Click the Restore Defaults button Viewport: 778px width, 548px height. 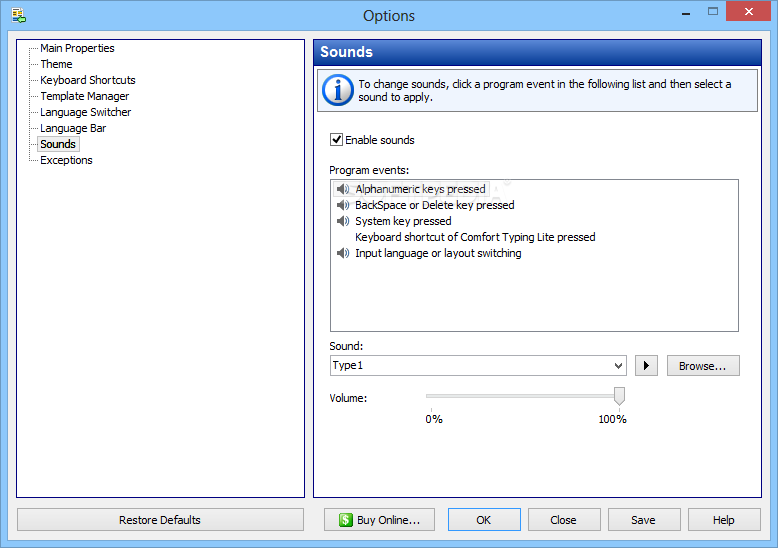click(160, 520)
